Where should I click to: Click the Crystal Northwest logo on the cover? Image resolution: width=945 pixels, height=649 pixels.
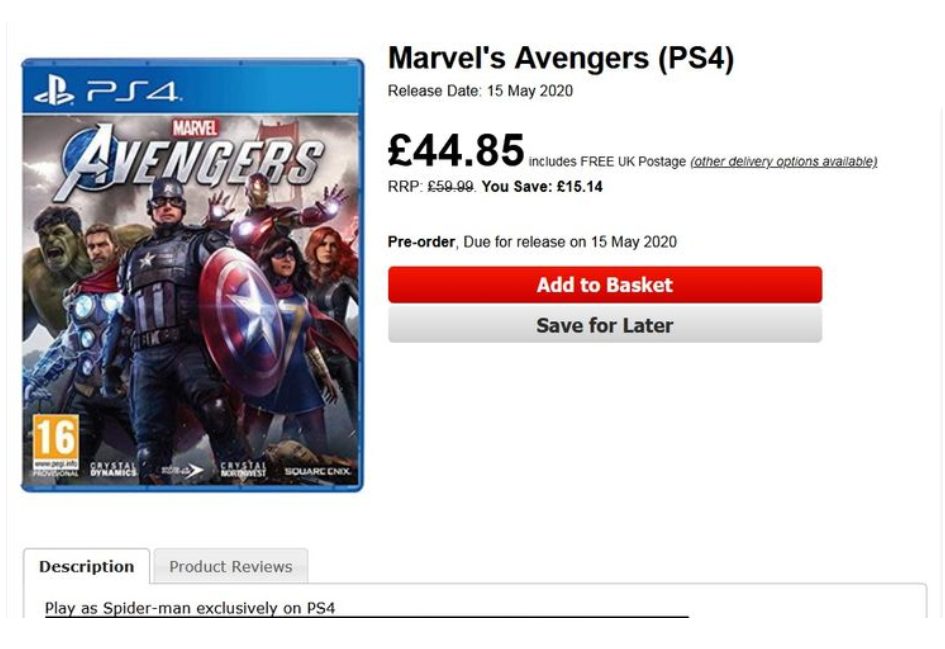click(x=244, y=469)
